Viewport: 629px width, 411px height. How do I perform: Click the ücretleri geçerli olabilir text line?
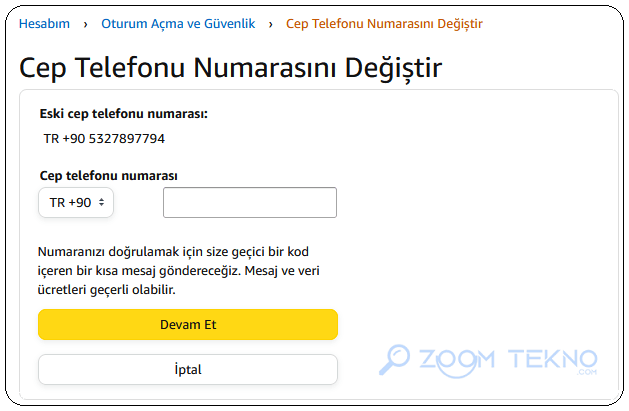106,290
